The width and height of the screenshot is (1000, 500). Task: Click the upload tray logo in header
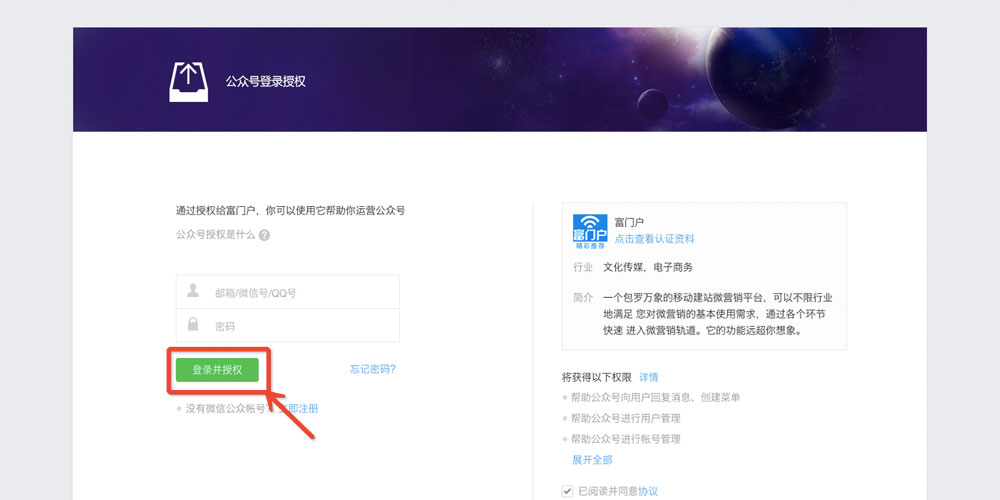188,82
